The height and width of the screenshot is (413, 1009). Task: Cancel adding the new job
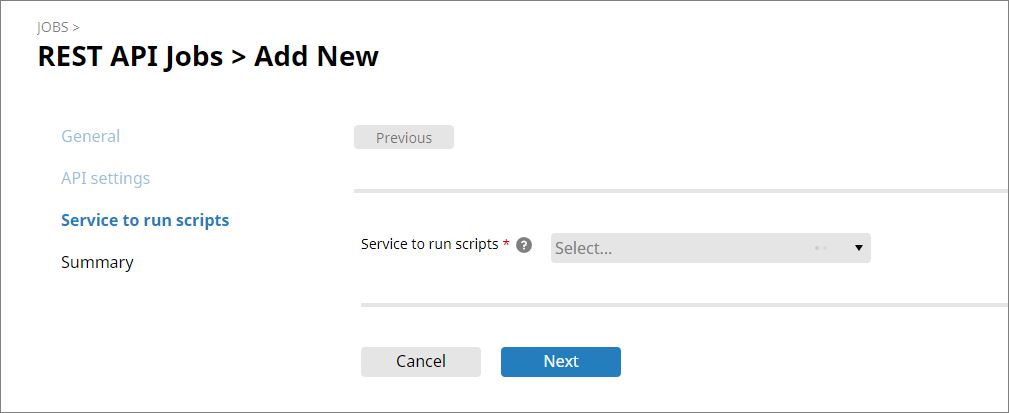coord(421,361)
